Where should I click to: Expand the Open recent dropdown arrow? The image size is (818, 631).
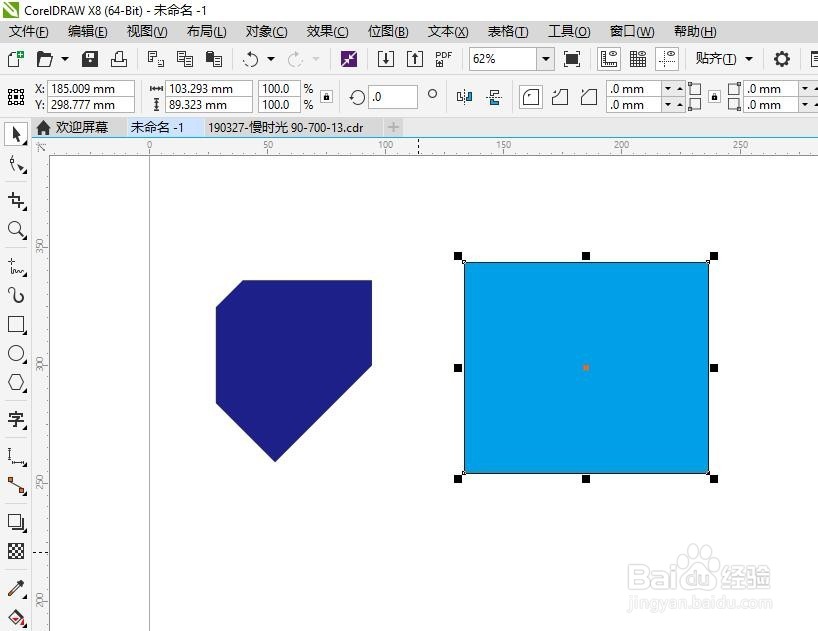(65, 59)
